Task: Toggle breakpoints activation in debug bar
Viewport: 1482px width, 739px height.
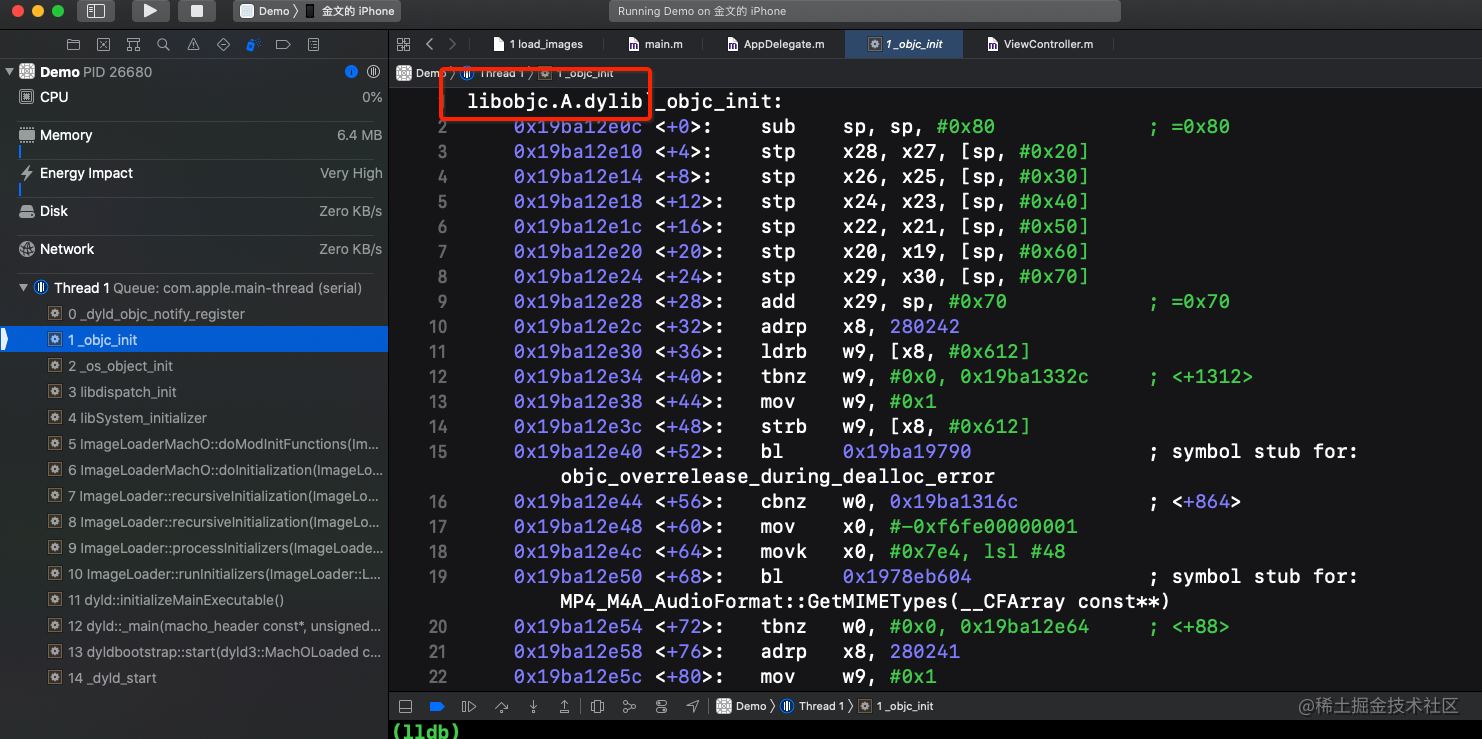Action: click(437, 706)
